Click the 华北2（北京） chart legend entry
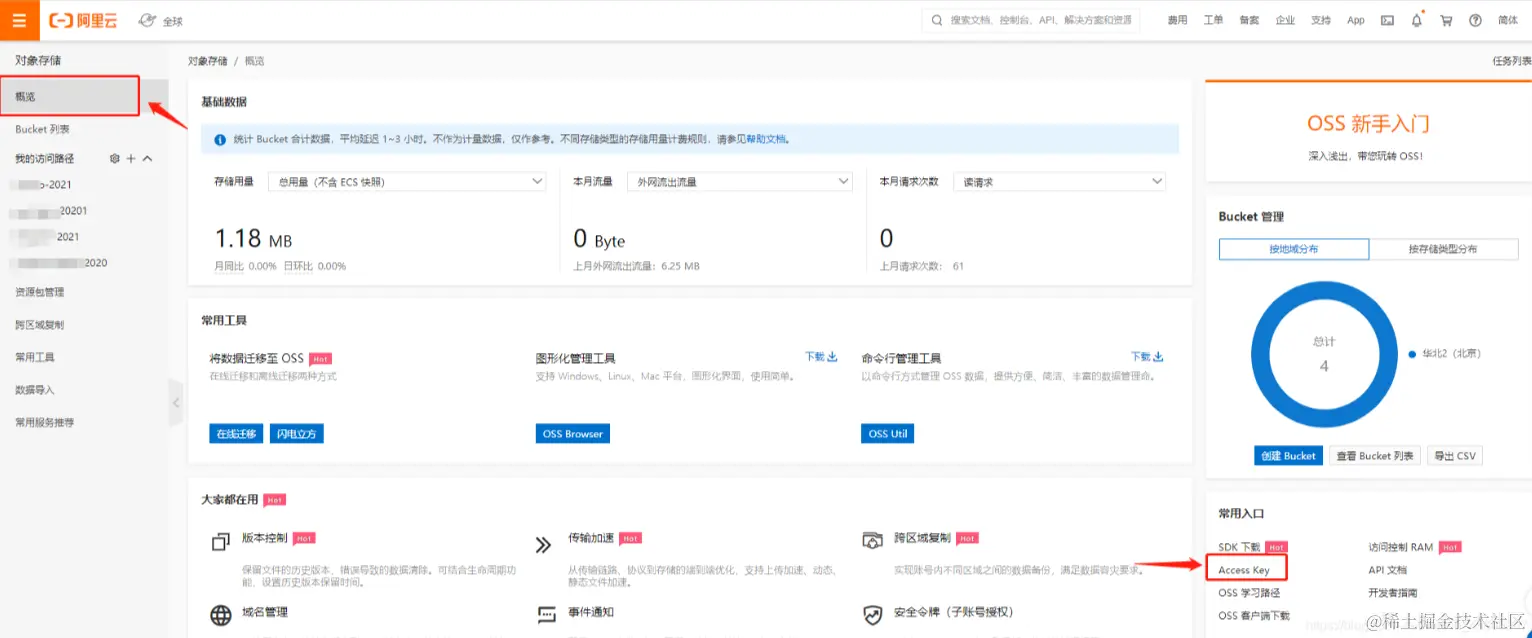This screenshot has height=638, width=1532. 1445,354
